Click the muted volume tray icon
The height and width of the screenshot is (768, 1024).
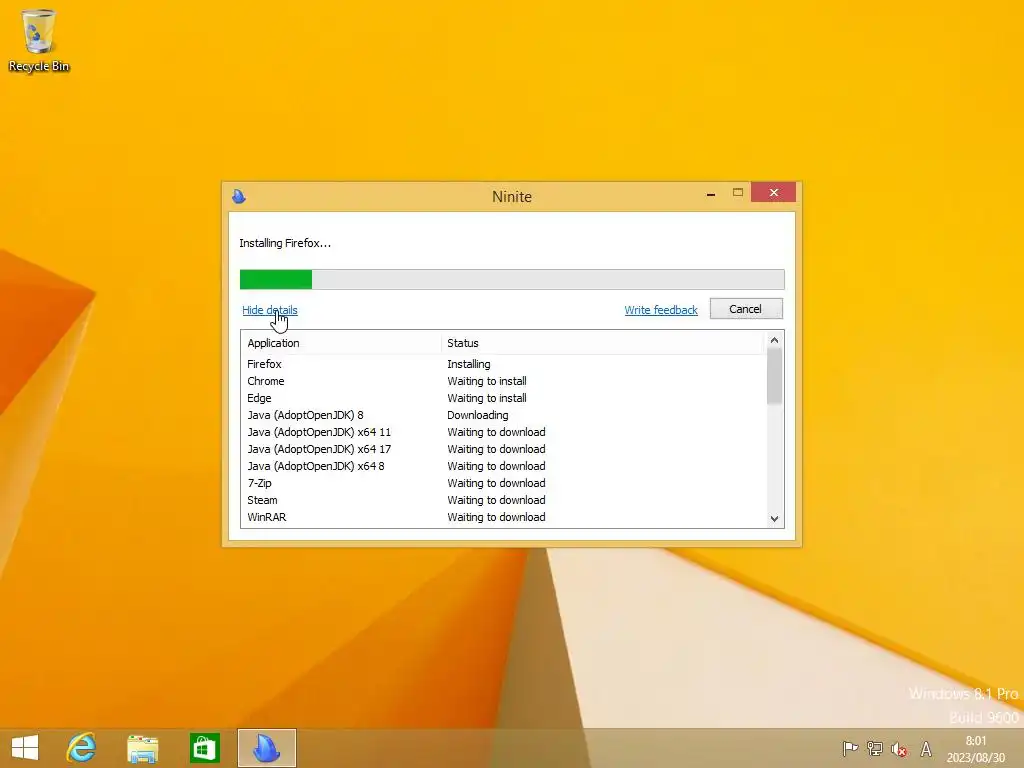point(899,749)
